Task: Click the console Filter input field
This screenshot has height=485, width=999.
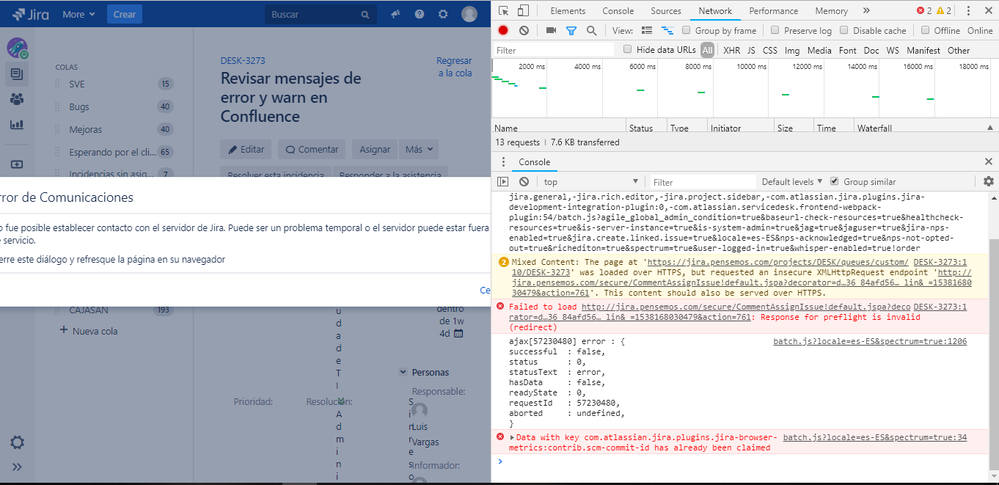Action: [x=703, y=182]
